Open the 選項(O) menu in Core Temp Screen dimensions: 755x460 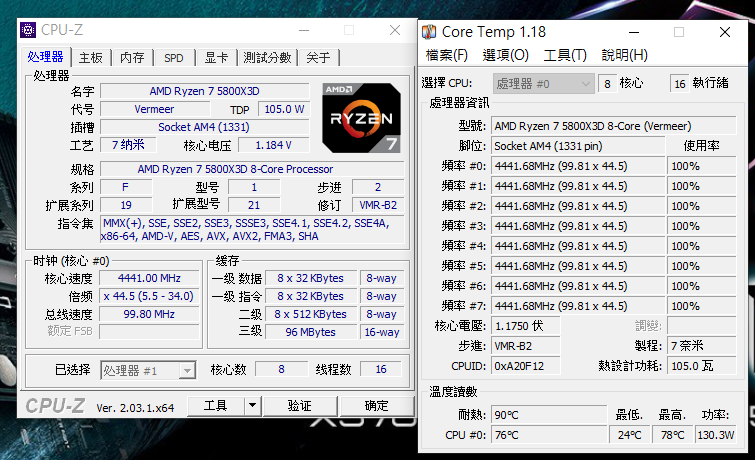(x=506, y=55)
